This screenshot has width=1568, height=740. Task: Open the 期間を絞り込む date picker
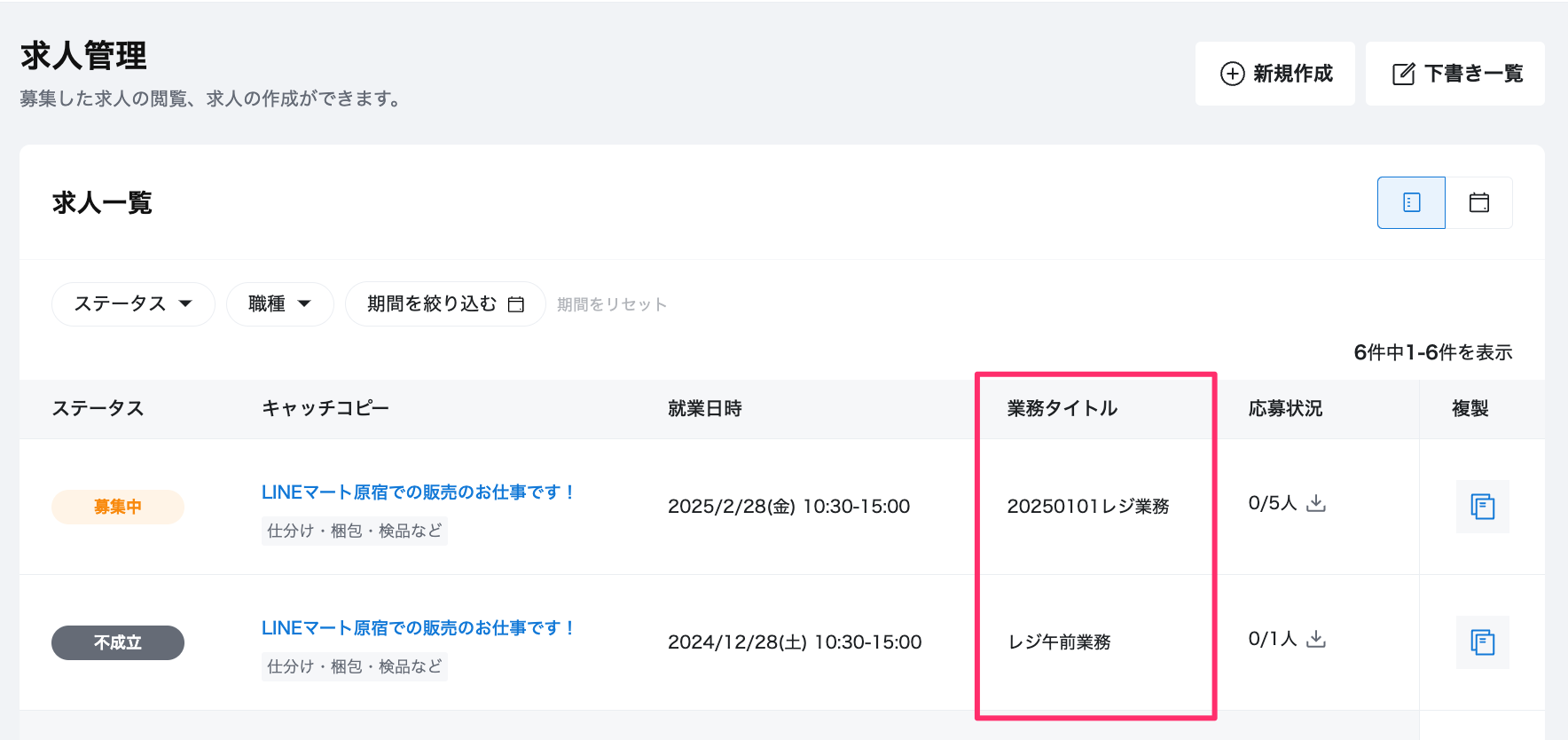point(444,304)
